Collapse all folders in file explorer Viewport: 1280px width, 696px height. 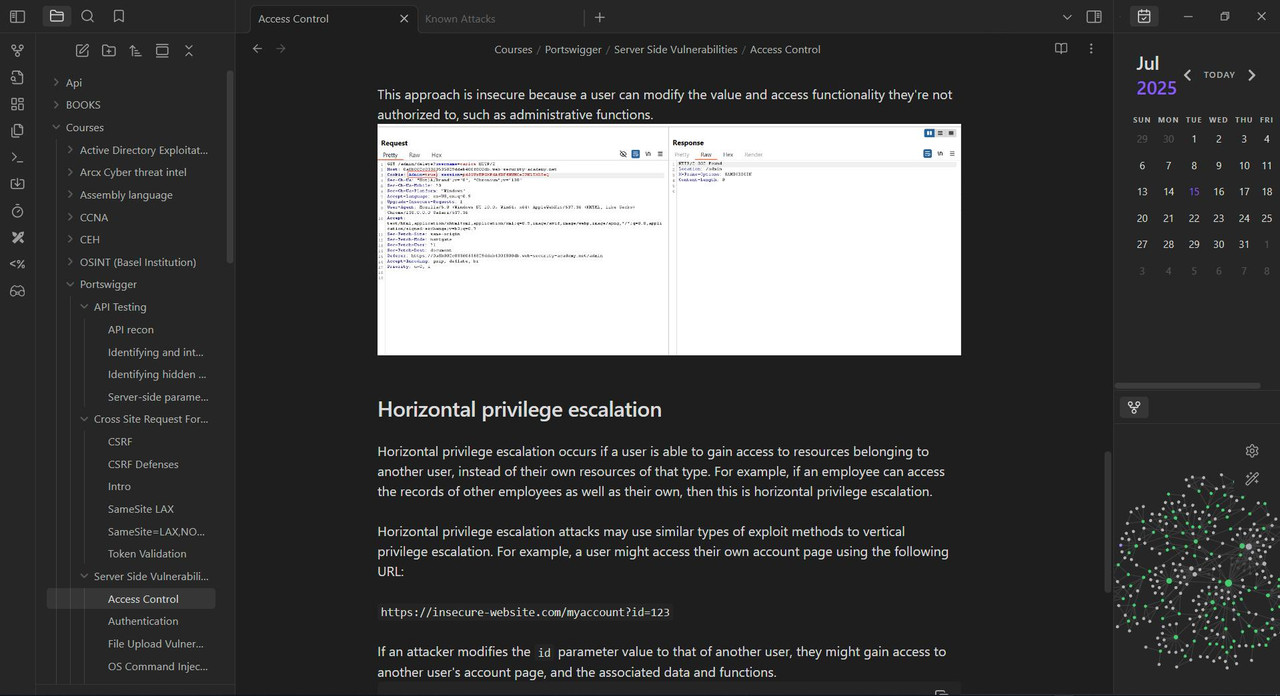tap(188, 50)
